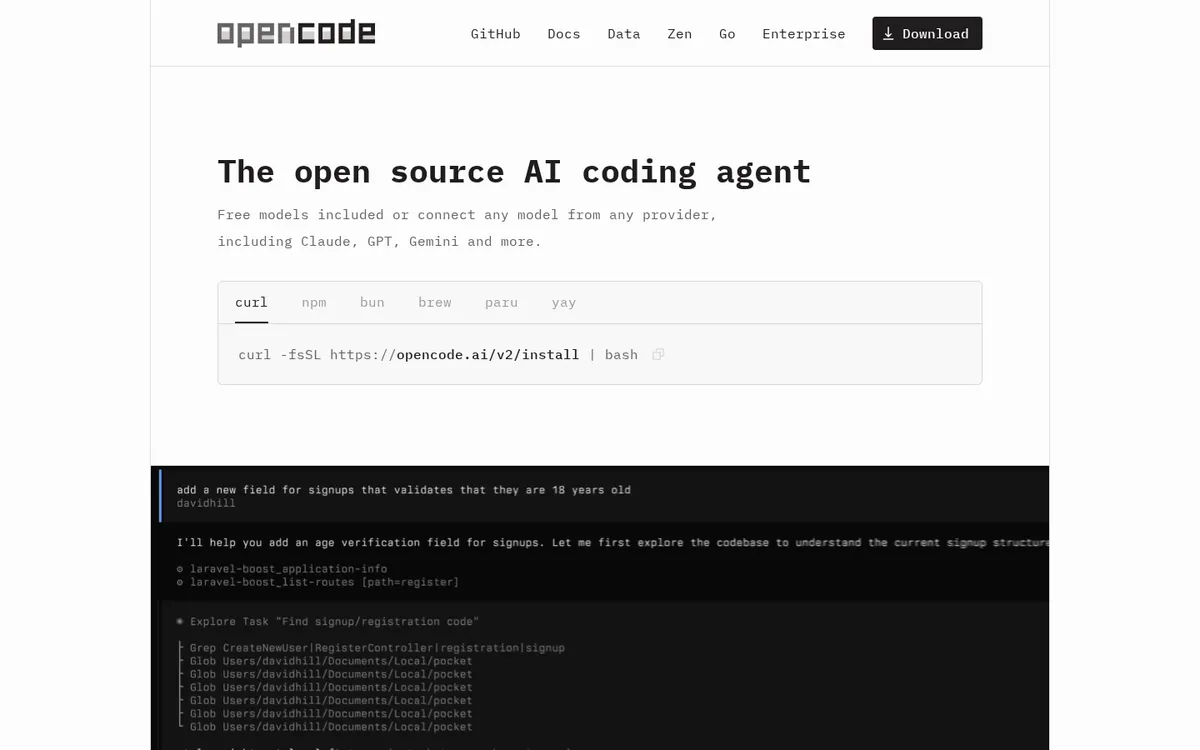
Task: Go to the Data page
Action: (x=624, y=34)
